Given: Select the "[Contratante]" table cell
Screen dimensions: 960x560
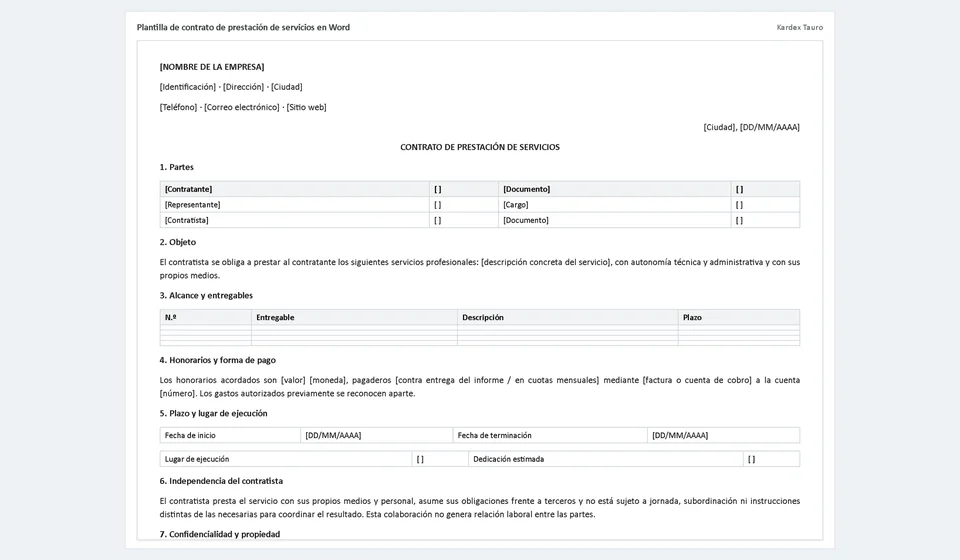Looking at the screenshot, I should [x=294, y=189].
